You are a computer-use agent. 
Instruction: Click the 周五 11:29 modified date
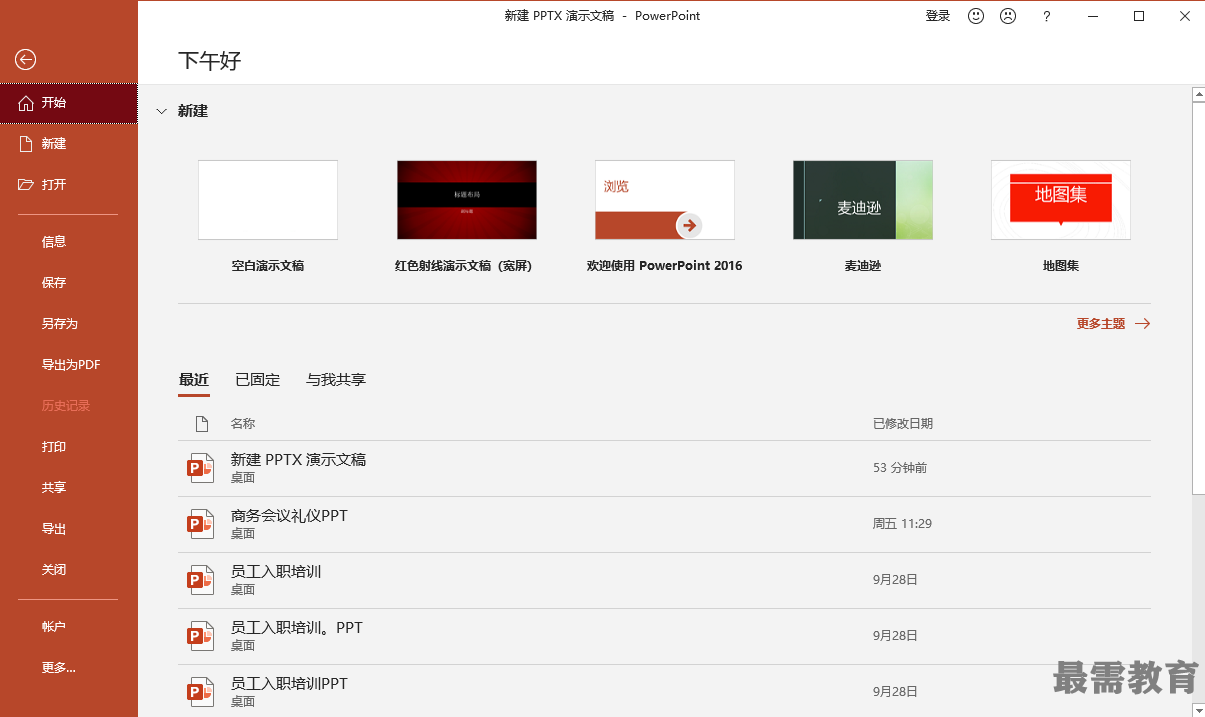(x=903, y=524)
